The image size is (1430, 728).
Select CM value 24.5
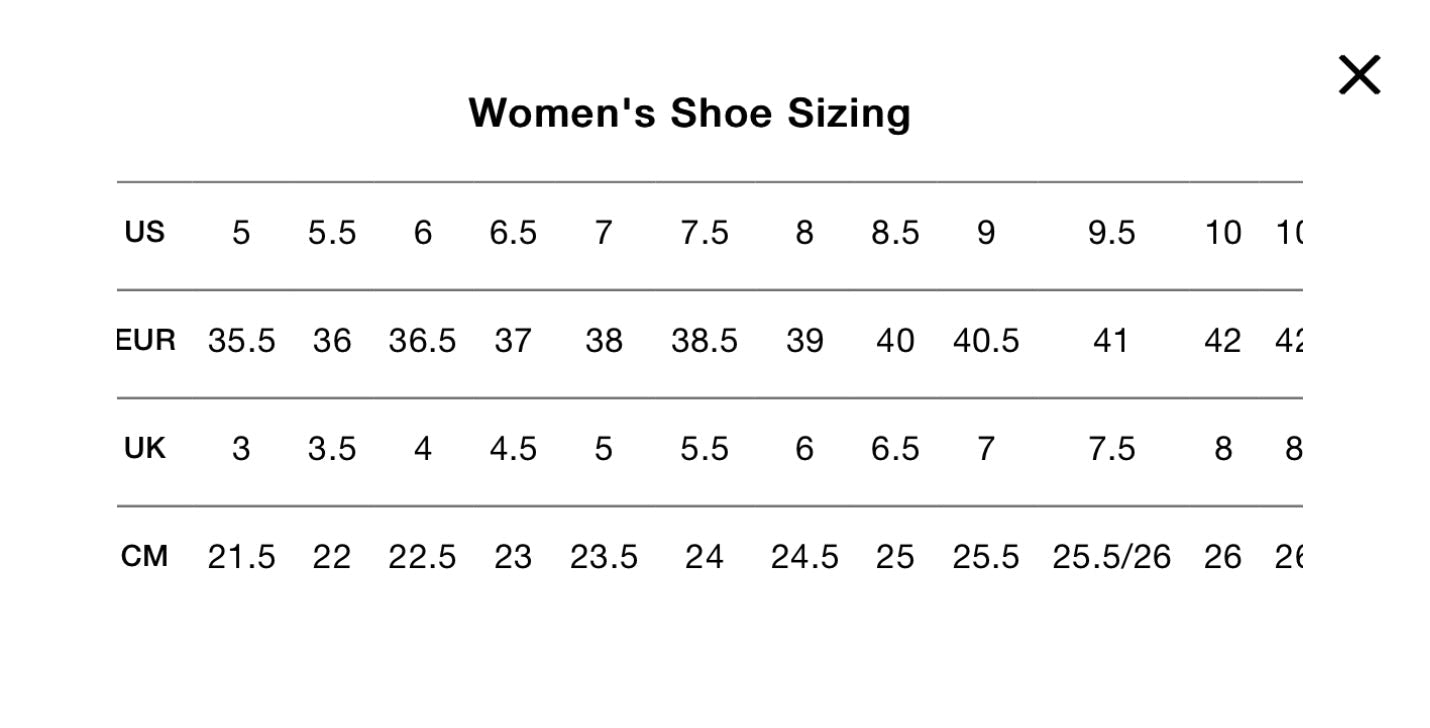pyautogui.click(x=805, y=556)
